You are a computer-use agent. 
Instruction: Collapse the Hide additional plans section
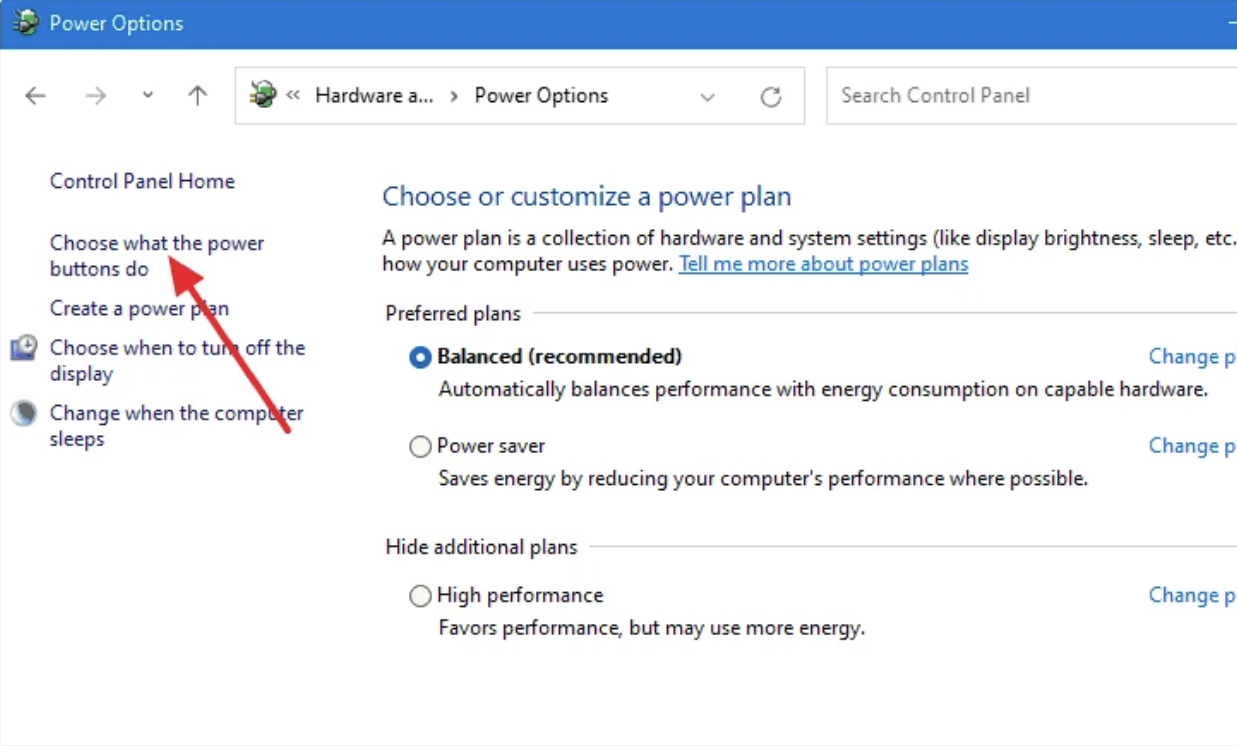click(482, 547)
